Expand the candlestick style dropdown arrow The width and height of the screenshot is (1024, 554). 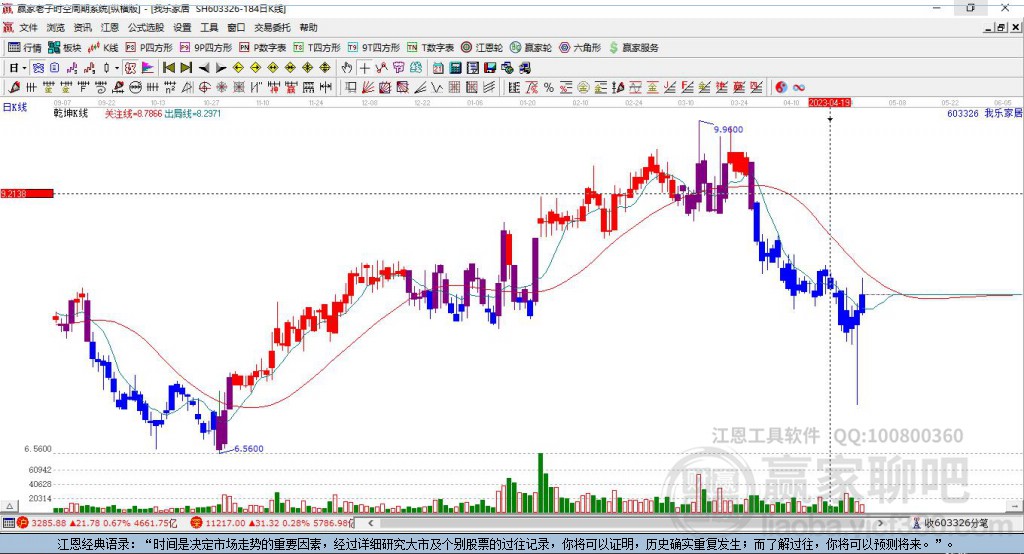pyautogui.click(x=117, y=68)
